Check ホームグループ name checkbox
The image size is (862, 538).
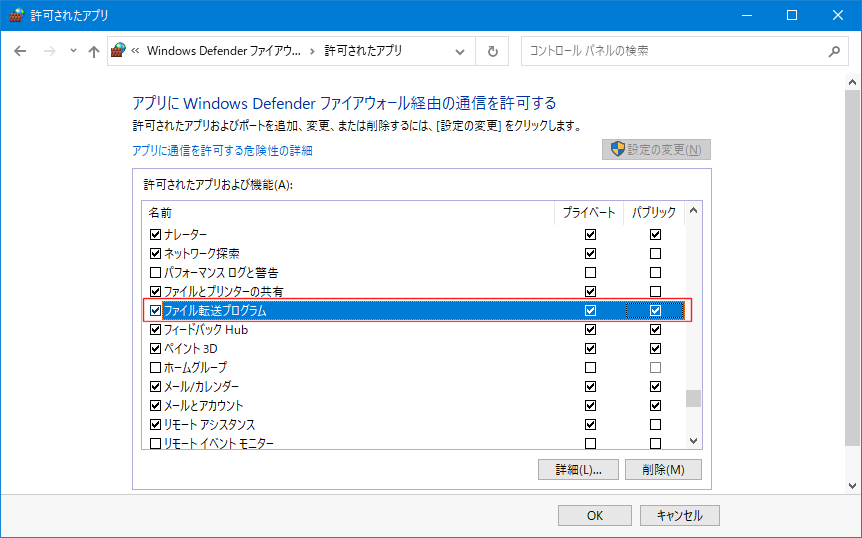156,368
